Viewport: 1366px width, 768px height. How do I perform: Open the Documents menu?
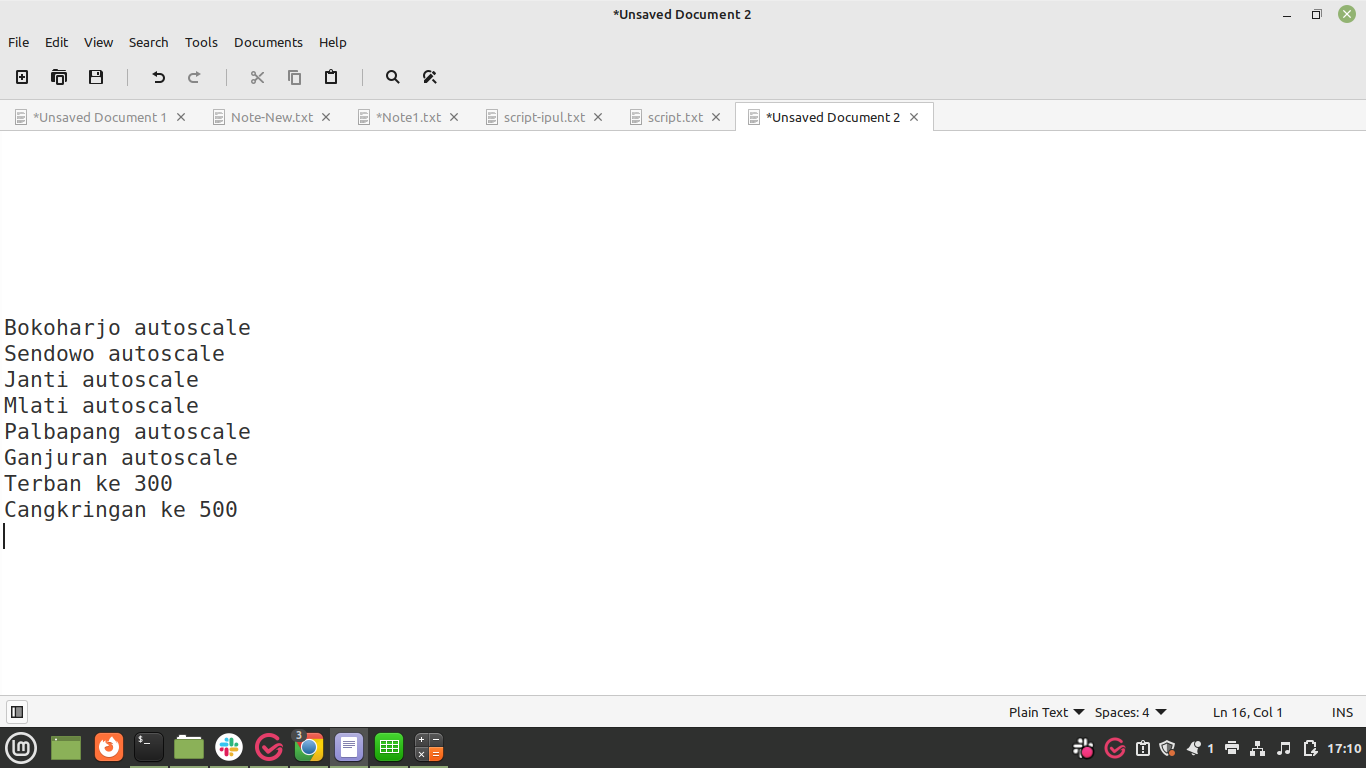click(x=268, y=42)
